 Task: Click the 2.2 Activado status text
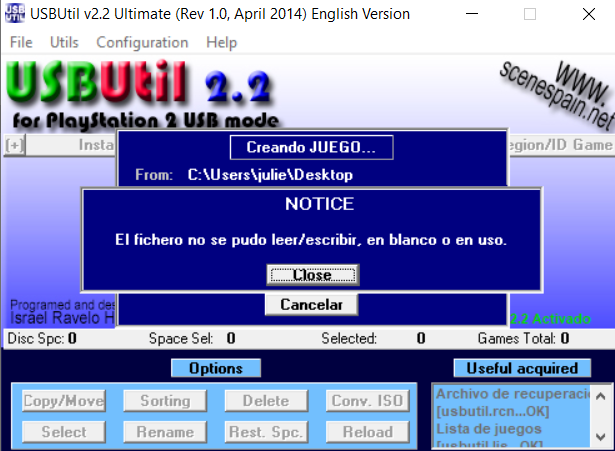tap(551, 319)
